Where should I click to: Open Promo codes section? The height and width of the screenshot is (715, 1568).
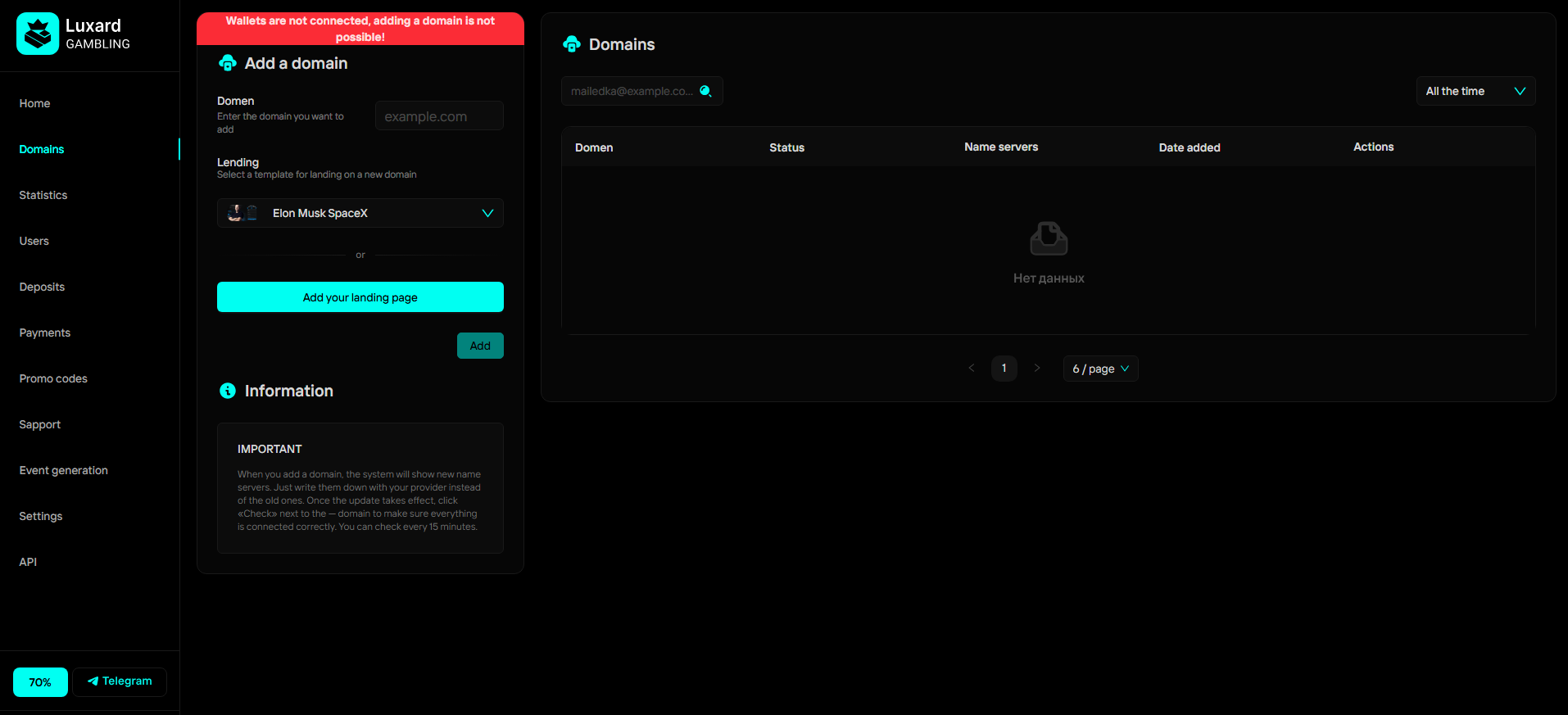coord(53,378)
